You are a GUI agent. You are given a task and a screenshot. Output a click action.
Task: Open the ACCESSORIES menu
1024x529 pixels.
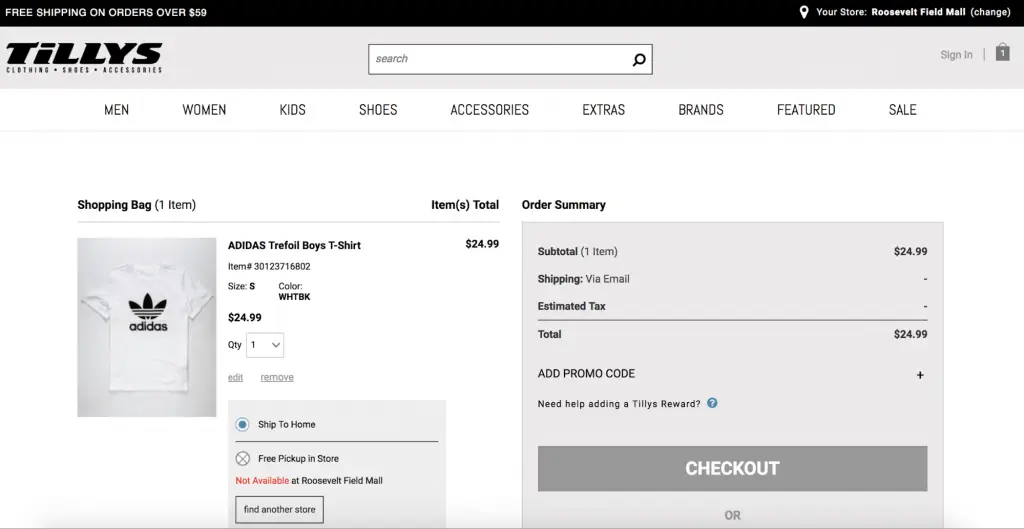point(490,110)
